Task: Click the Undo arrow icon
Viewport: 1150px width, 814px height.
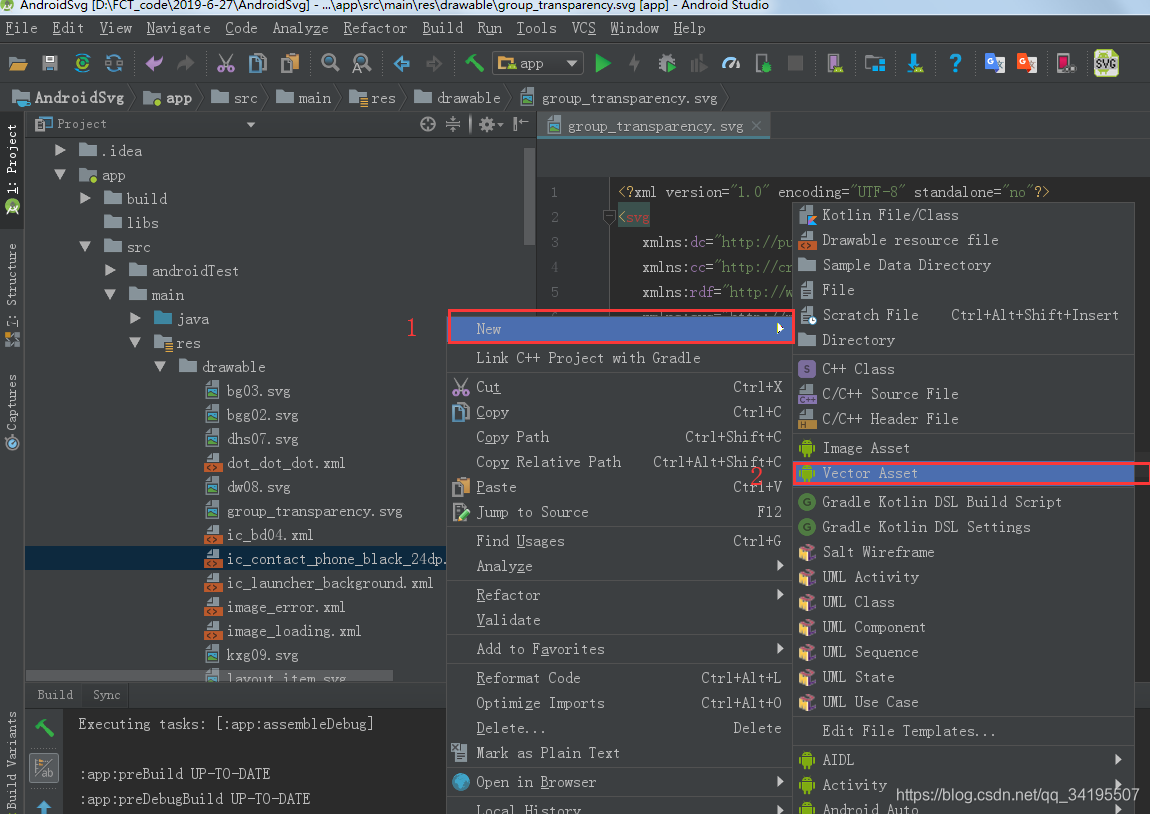Action: click(x=154, y=63)
